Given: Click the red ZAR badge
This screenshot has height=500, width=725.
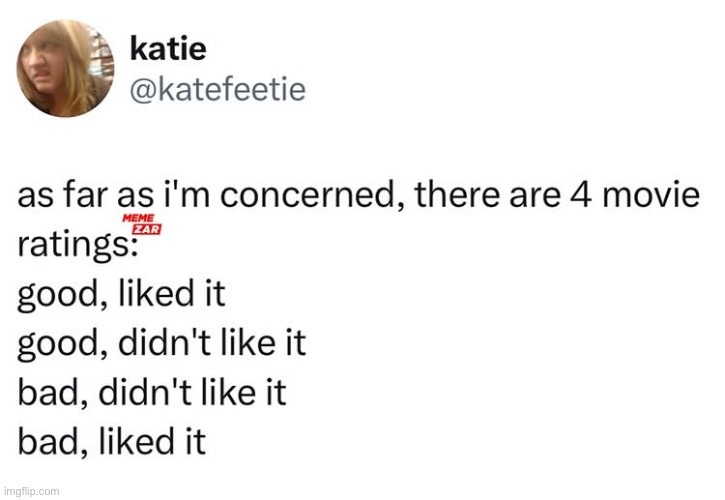Looking at the screenshot, I should (x=146, y=231).
